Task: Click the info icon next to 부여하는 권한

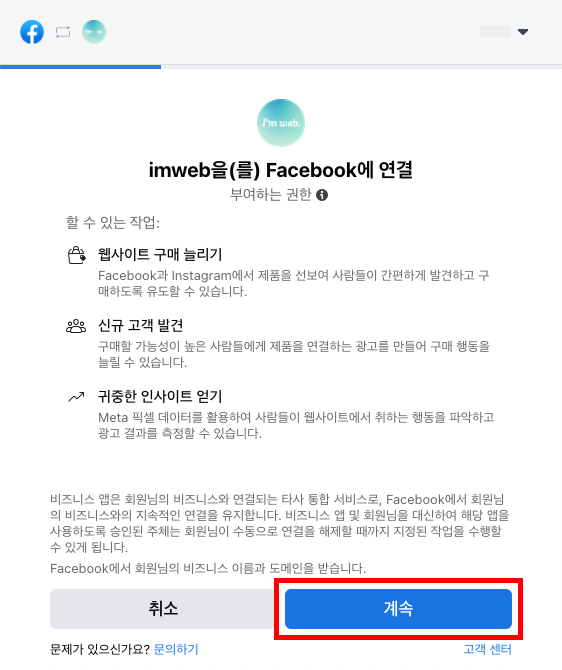Action: pyautogui.click(x=322, y=195)
